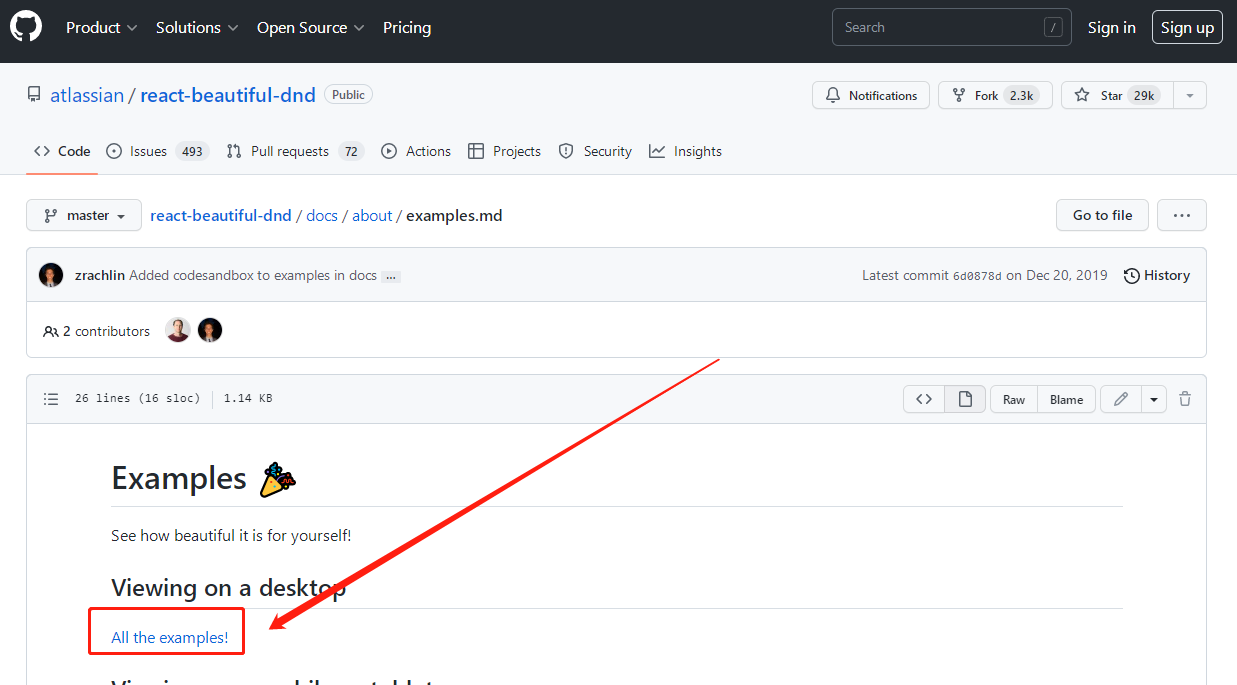Open the GitHub logo homepage
The height and width of the screenshot is (685, 1237).
pos(26,27)
